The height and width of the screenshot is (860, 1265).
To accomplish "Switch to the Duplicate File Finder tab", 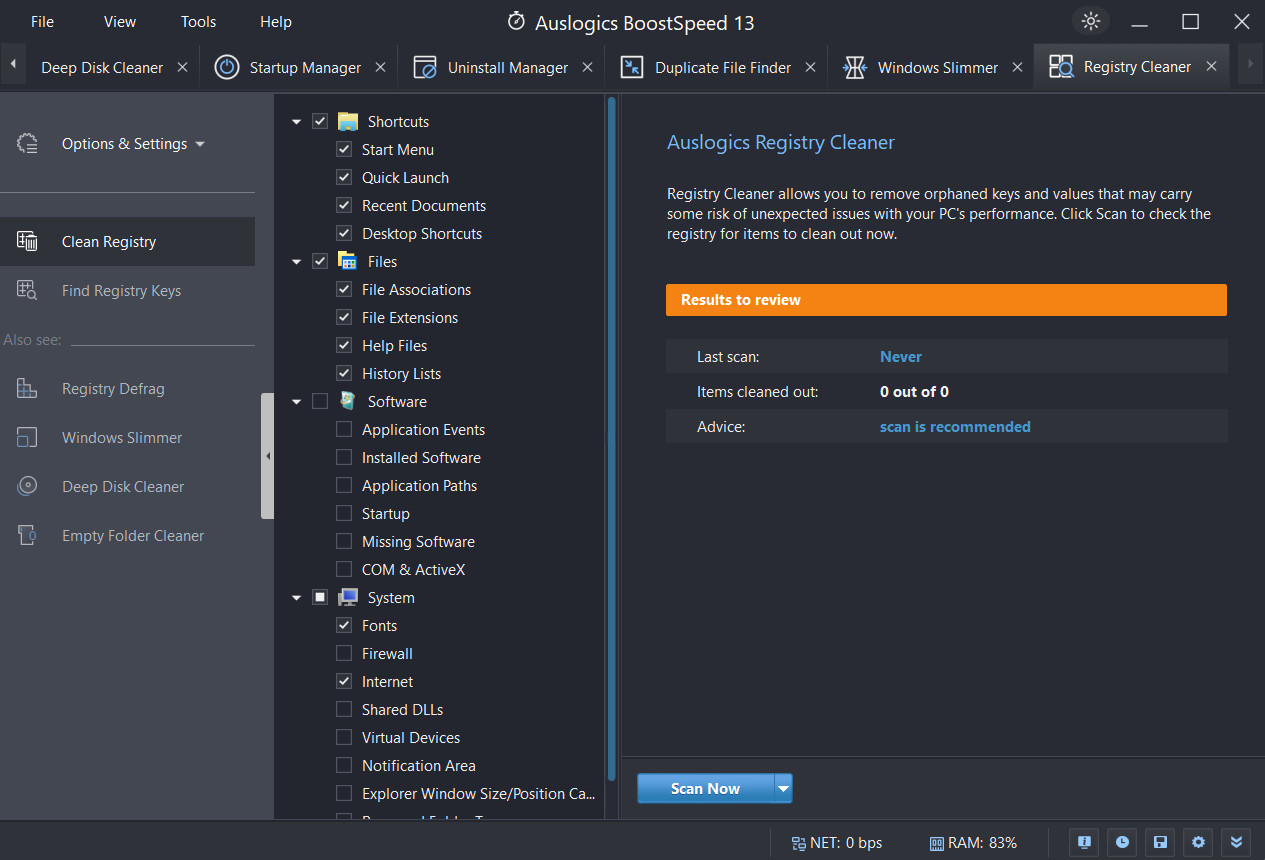I will pos(723,67).
